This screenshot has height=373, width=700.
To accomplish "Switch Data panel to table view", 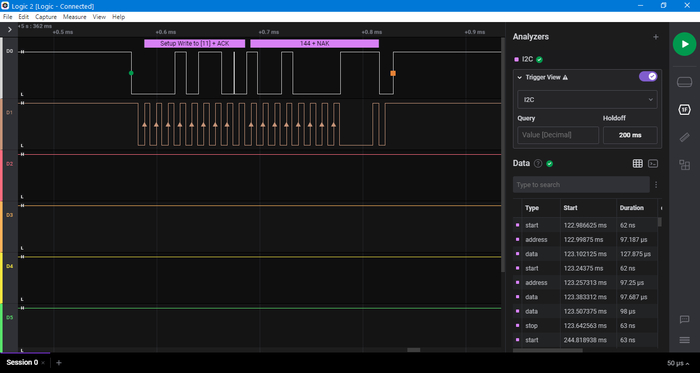I will (x=638, y=164).
